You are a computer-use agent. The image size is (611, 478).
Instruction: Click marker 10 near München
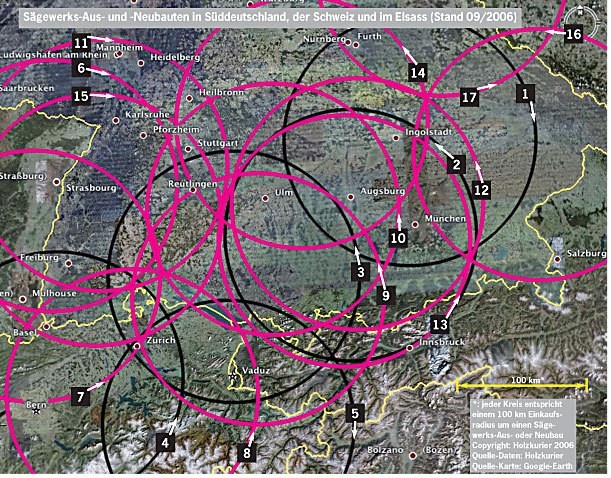398,238
